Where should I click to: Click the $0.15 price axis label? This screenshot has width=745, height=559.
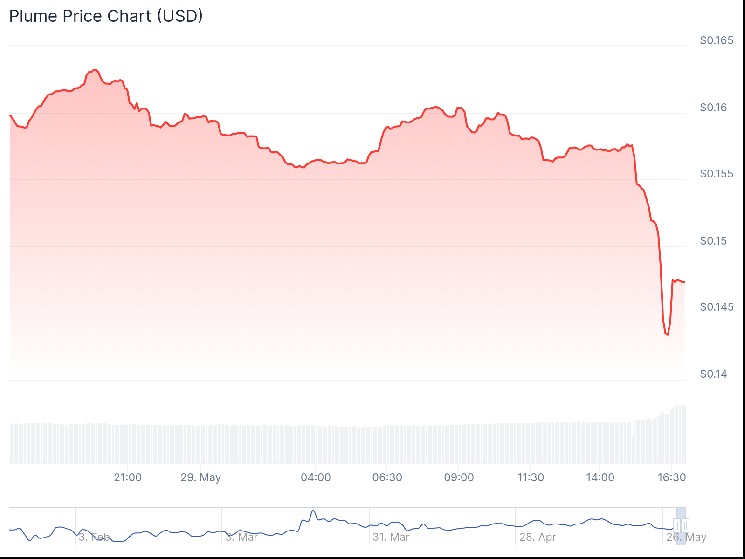[x=717, y=240]
